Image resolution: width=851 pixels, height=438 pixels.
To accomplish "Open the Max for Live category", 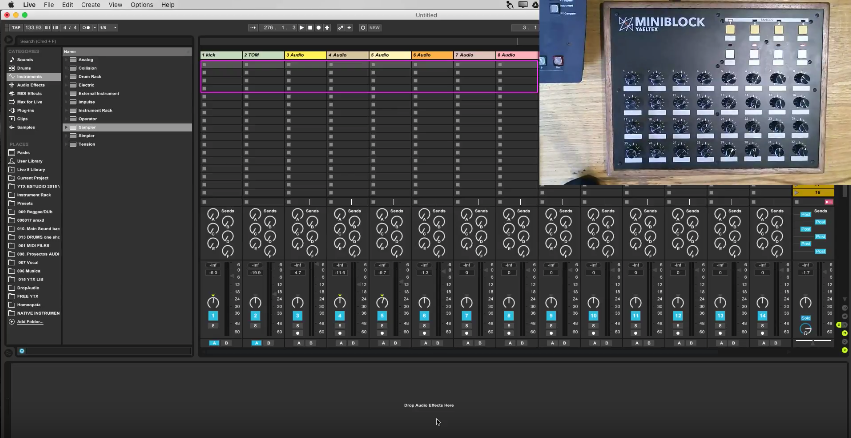I will coord(27,102).
